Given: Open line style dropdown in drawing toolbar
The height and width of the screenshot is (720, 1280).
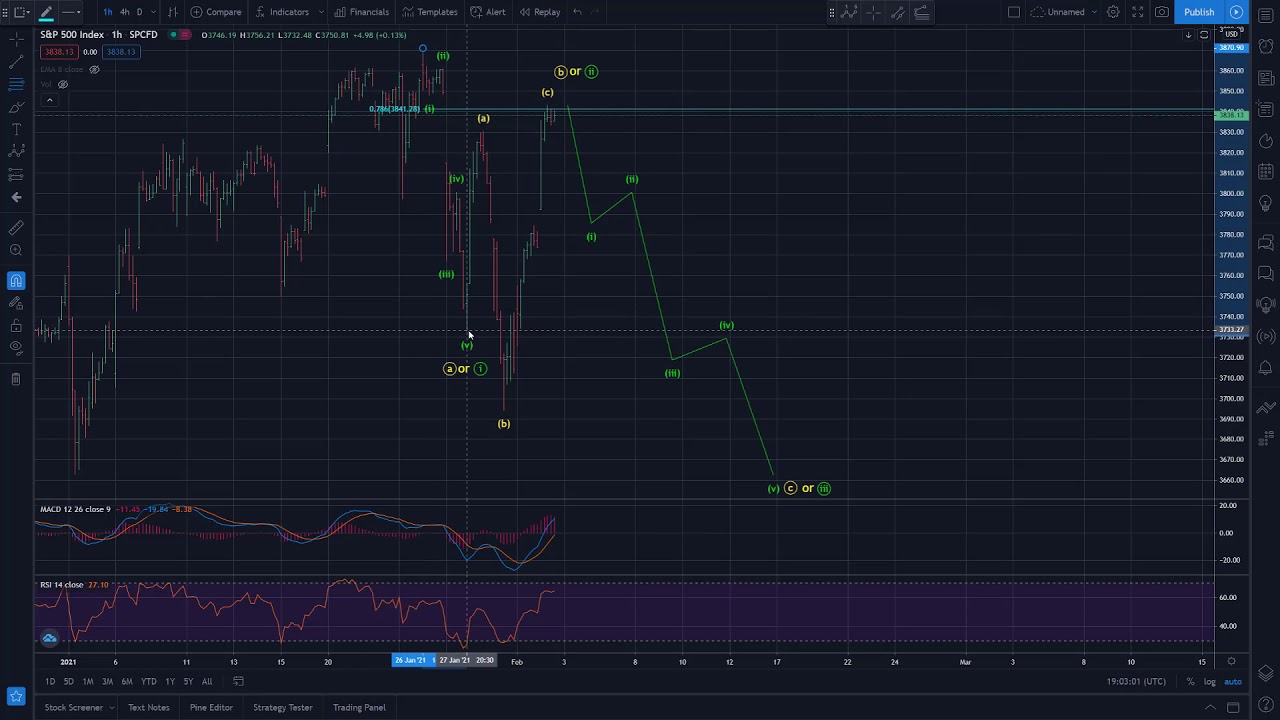Looking at the screenshot, I should 70,12.
